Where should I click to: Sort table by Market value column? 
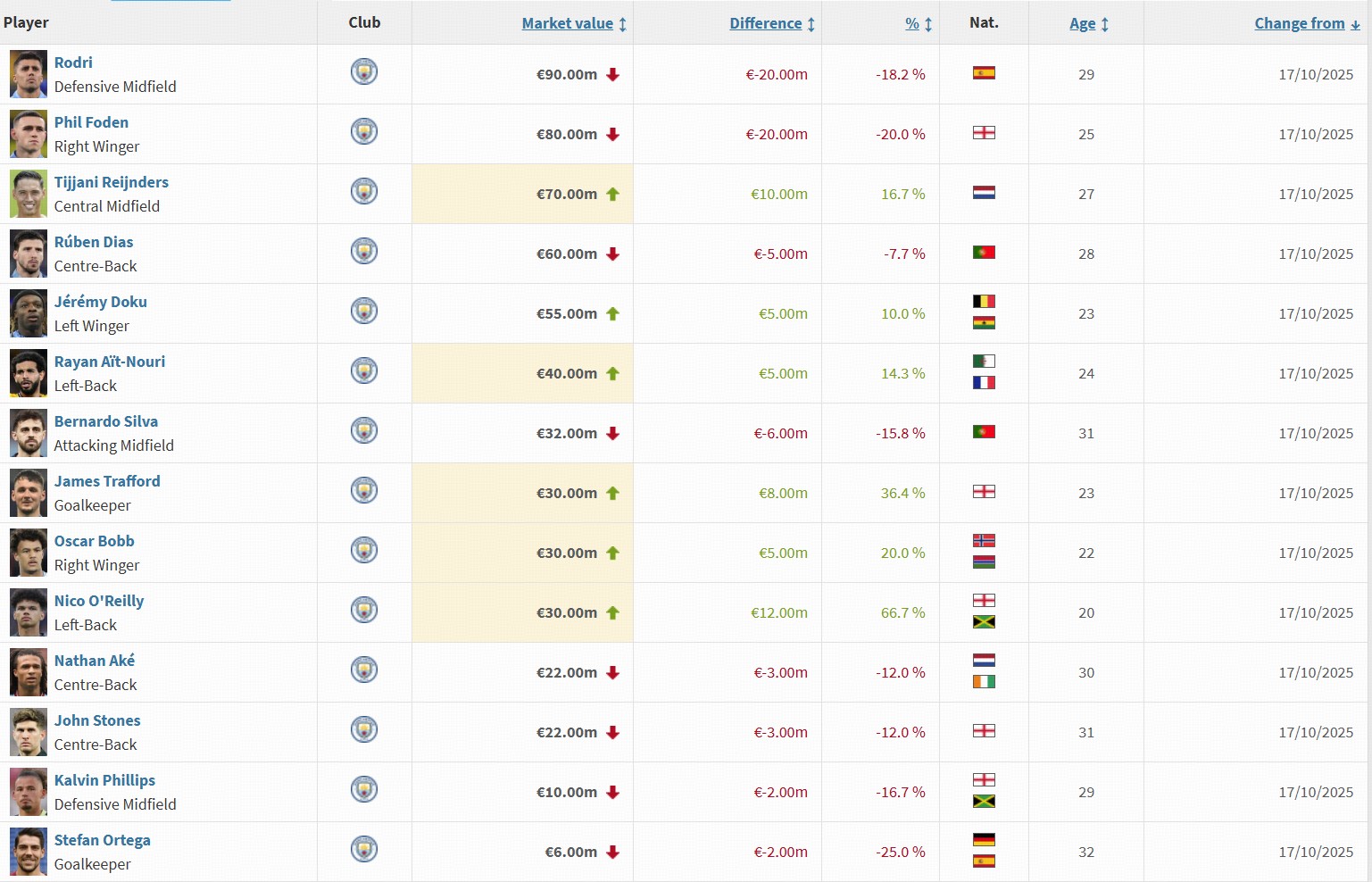coord(567,23)
